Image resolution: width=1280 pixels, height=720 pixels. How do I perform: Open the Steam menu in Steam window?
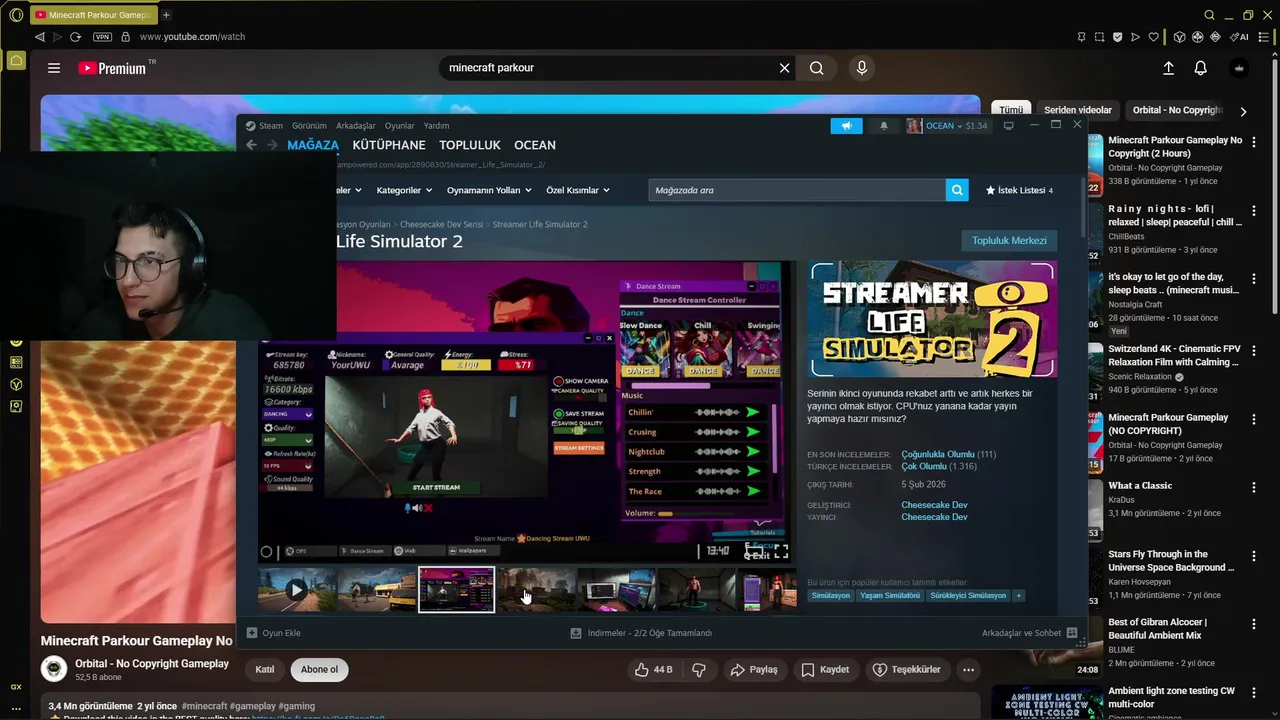(x=265, y=126)
